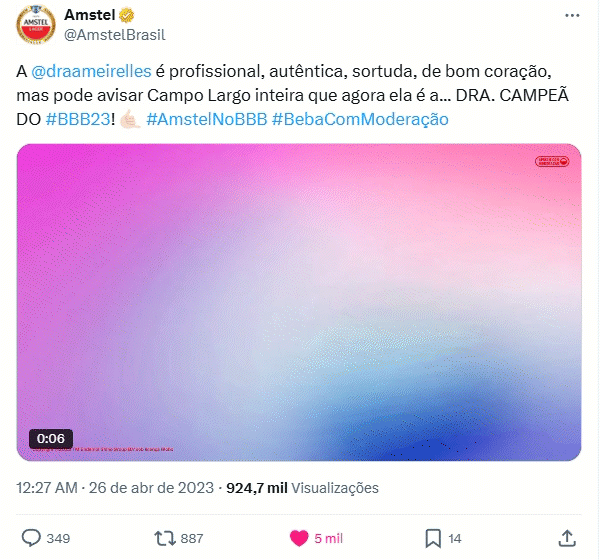Image resolution: width=600 pixels, height=560 pixels.
Task: Open the 924,7 mil Visualizações count
Action: (302, 488)
